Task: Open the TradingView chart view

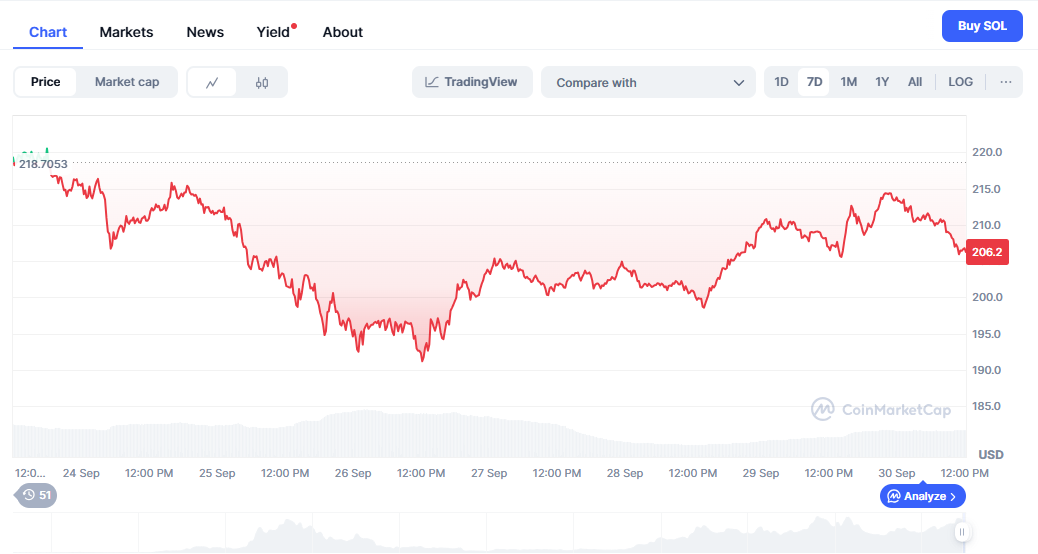Action: pyautogui.click(x=471, y=82)
